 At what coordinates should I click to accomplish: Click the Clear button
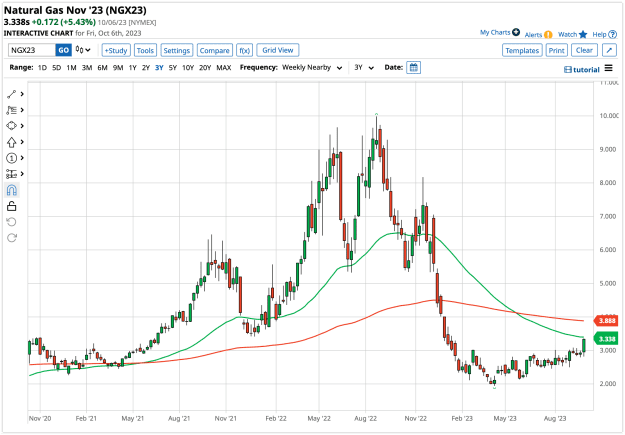584,50
